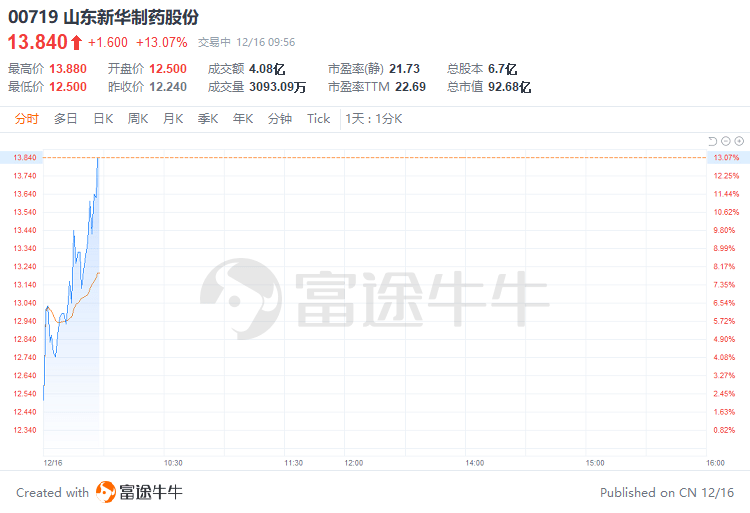Viewport: 750px width, 513px height.
Task: Click the 成交量 value 3093.09万
Action: click(x=277, y=87)
